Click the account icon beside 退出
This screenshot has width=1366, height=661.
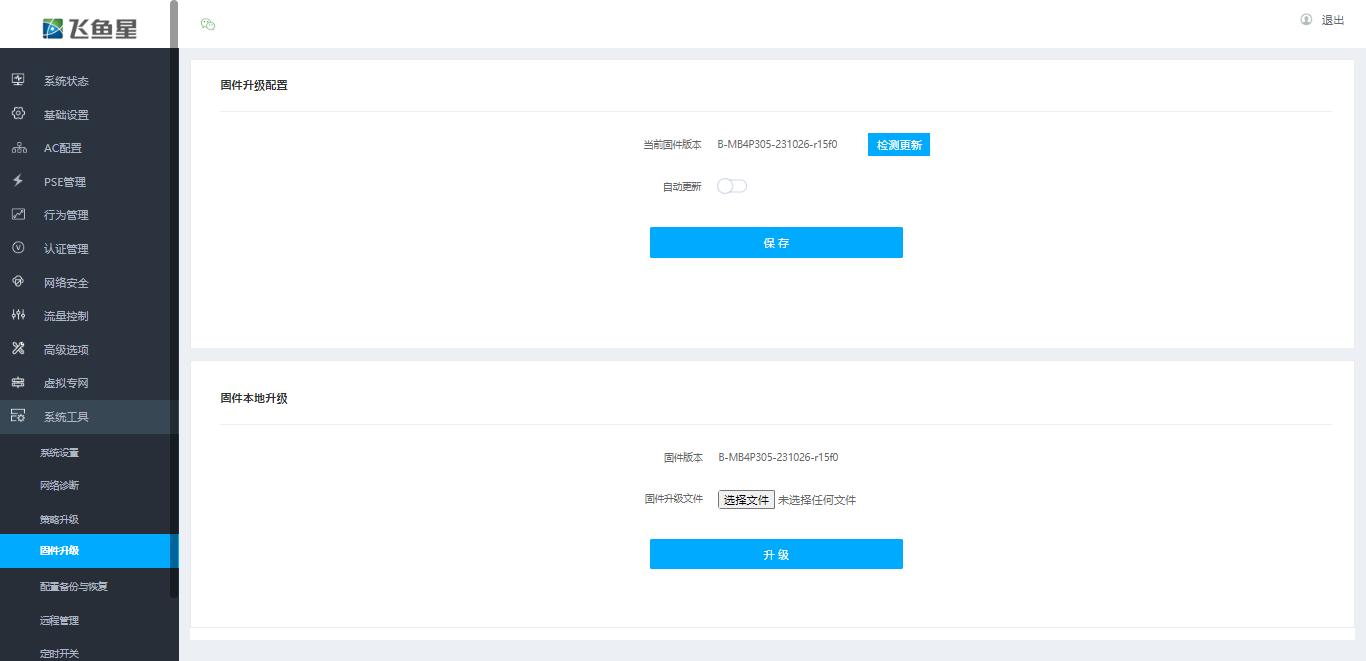(x=1305, y=20)
